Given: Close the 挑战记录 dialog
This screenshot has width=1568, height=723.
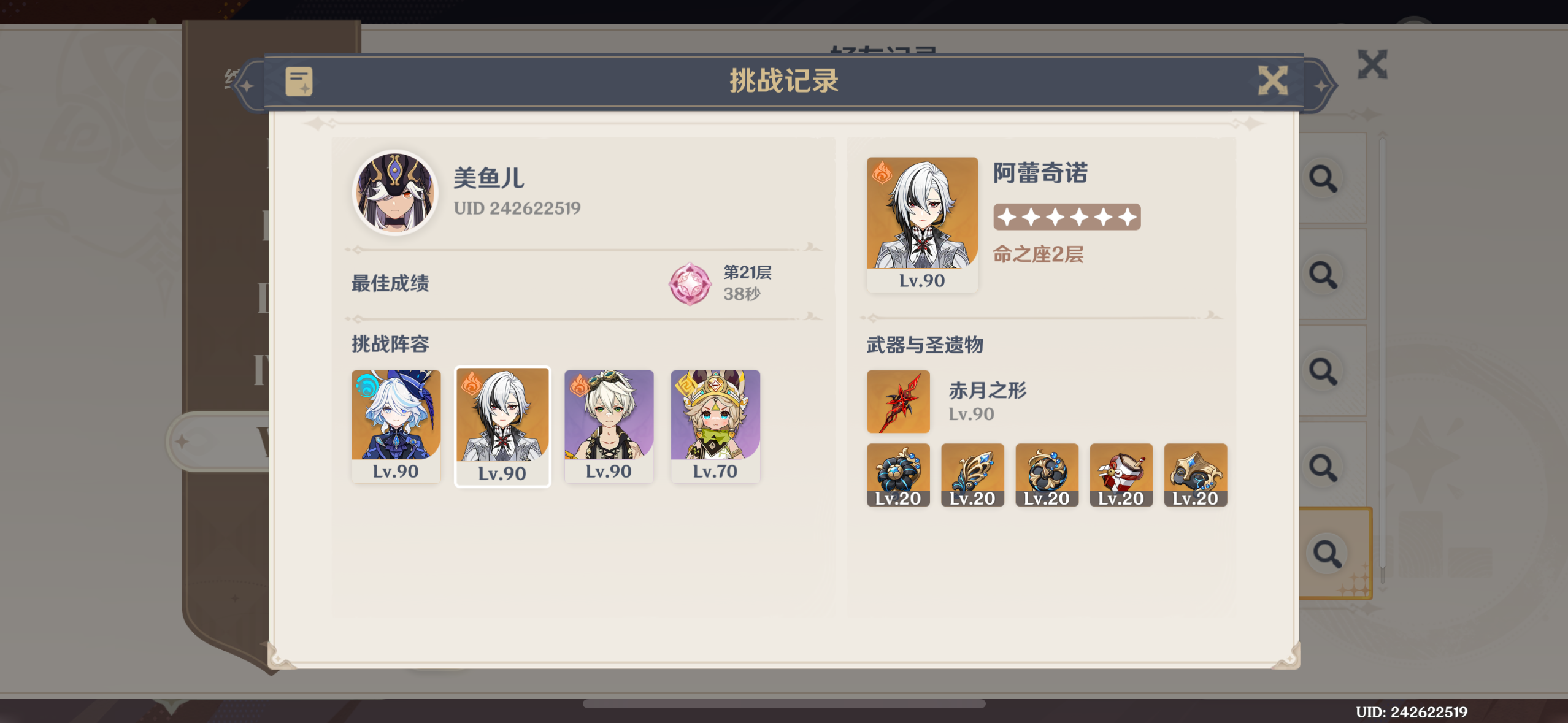Looking at the screenshot, I should pos(1273,81).
